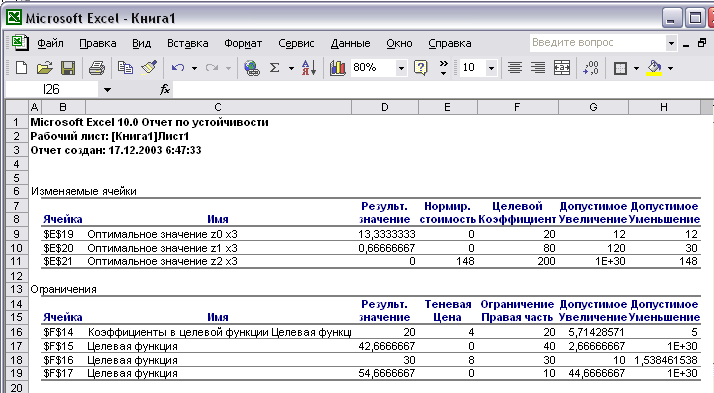Select row 16 header
714x393 pixels.
tap(16, 332)
